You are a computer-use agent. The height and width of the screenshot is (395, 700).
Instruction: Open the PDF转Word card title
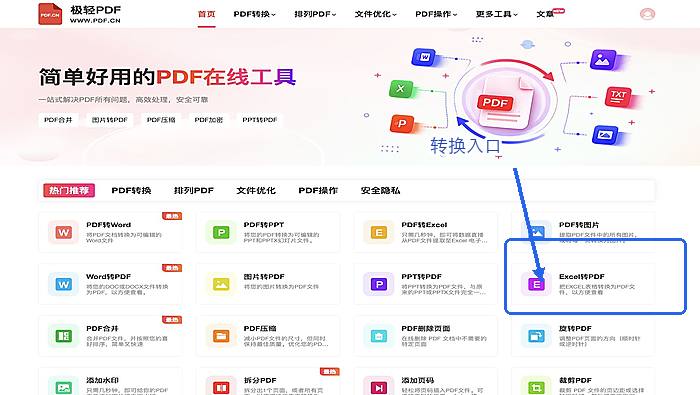pos(108,225)
